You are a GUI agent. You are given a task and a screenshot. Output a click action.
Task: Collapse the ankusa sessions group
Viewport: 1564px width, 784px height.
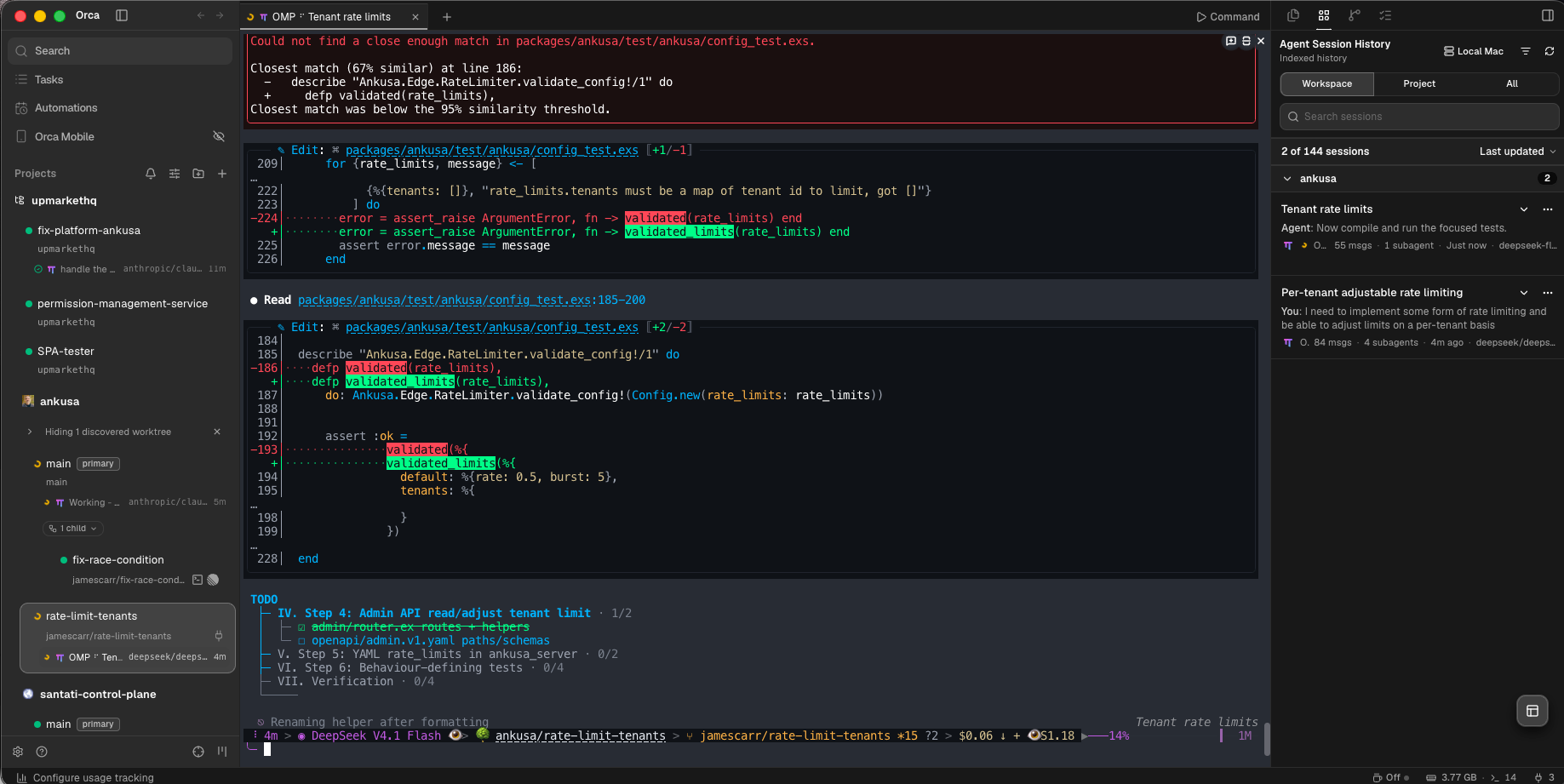[1287, 179]
